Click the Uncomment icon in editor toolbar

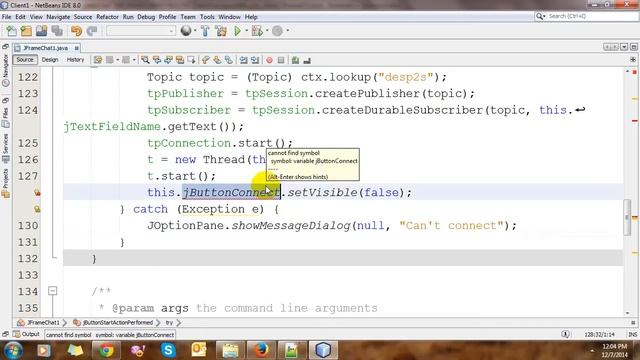pyautogui.click(x=307, y=60)
